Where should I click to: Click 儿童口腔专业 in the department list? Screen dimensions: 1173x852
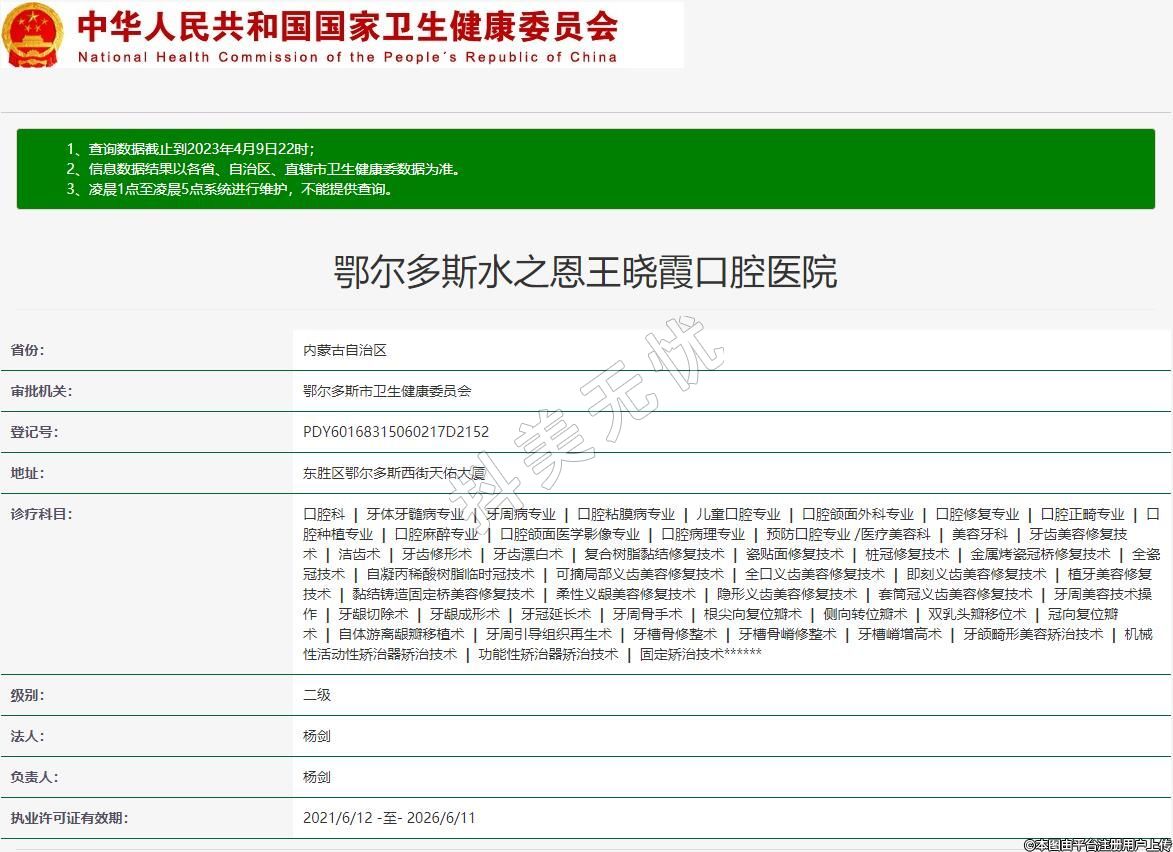pos(738,514)
